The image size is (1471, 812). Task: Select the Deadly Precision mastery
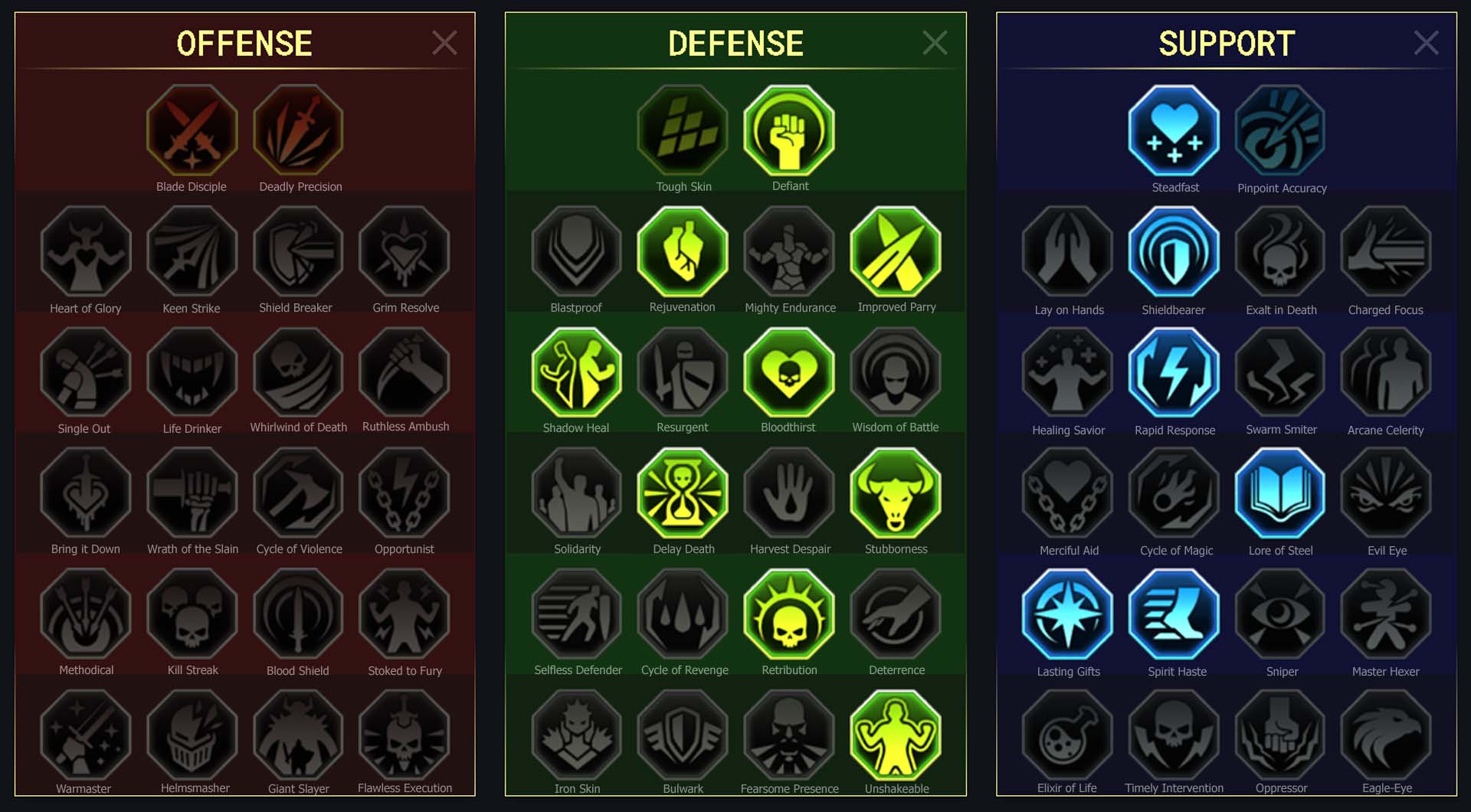click(298, 130)
